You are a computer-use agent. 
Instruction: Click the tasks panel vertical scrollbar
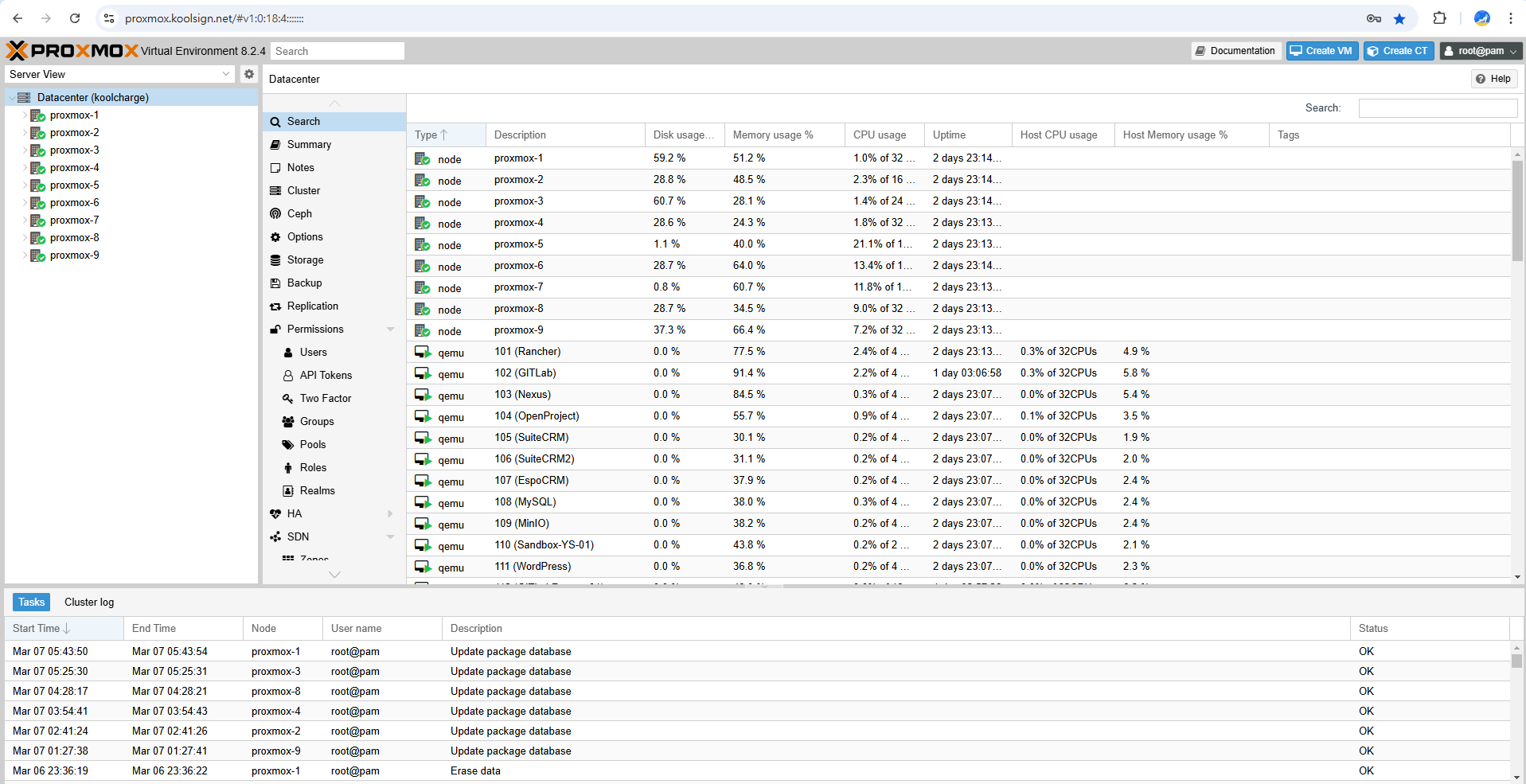tap(1516, 661)
